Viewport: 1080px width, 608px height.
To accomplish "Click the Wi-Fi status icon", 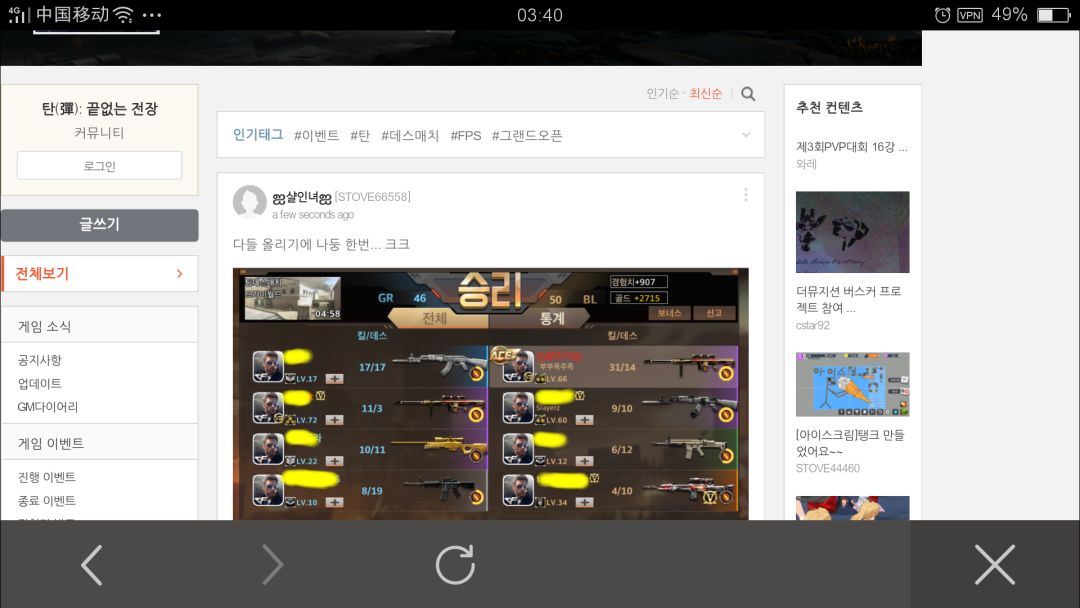I will click(x=123, y=14).
